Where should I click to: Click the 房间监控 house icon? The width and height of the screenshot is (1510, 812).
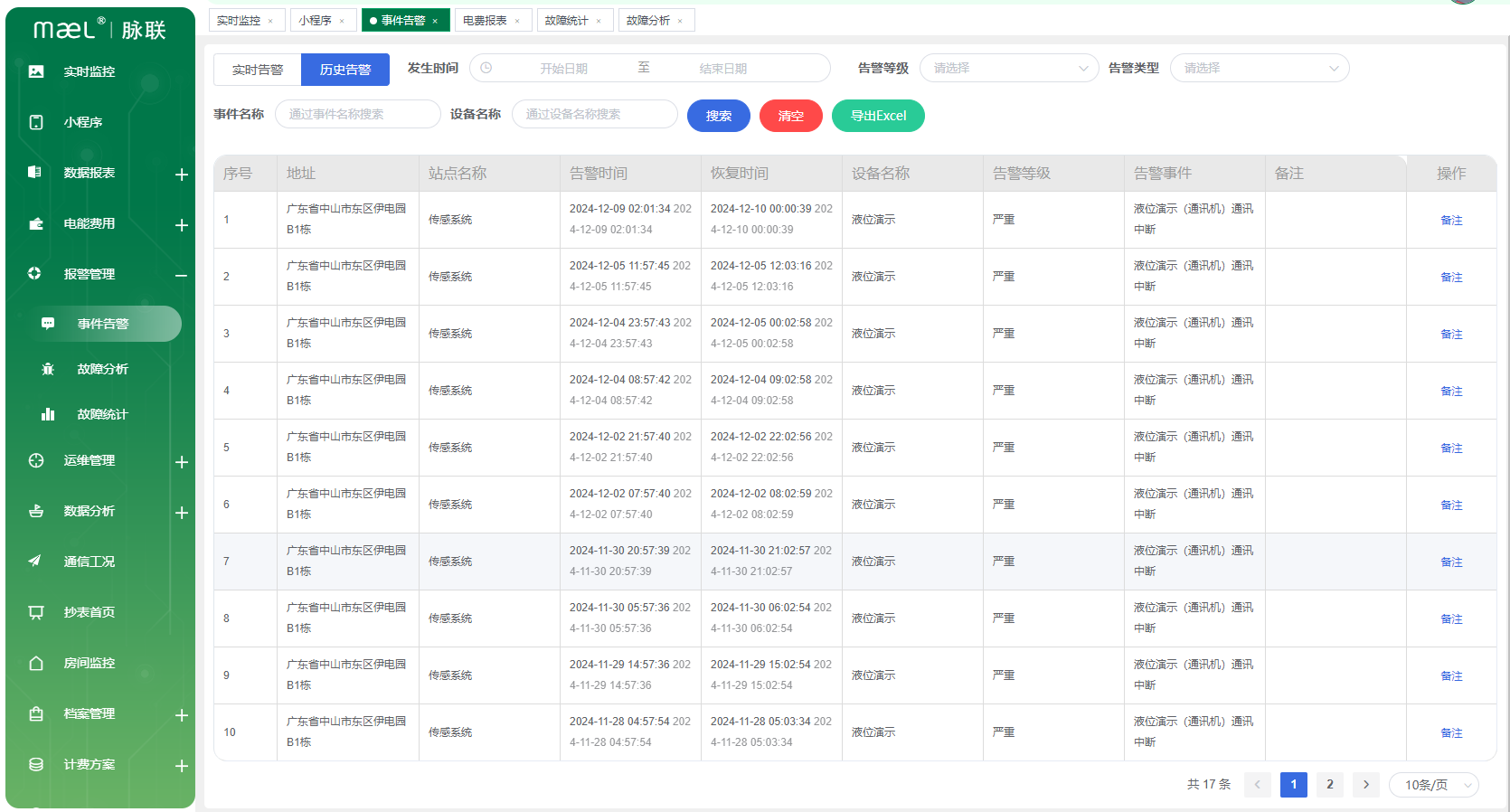click(36, 663)
